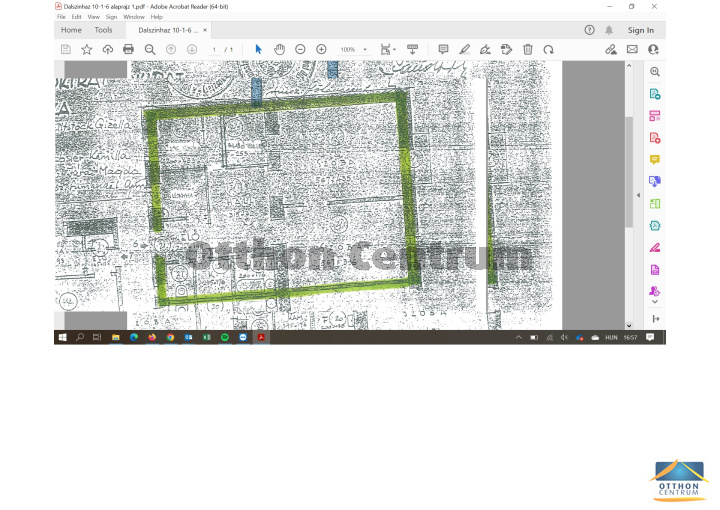Screen dimensions: 720x510
Task: Open Create PDF tool in right pane
Action: (655, 138)
